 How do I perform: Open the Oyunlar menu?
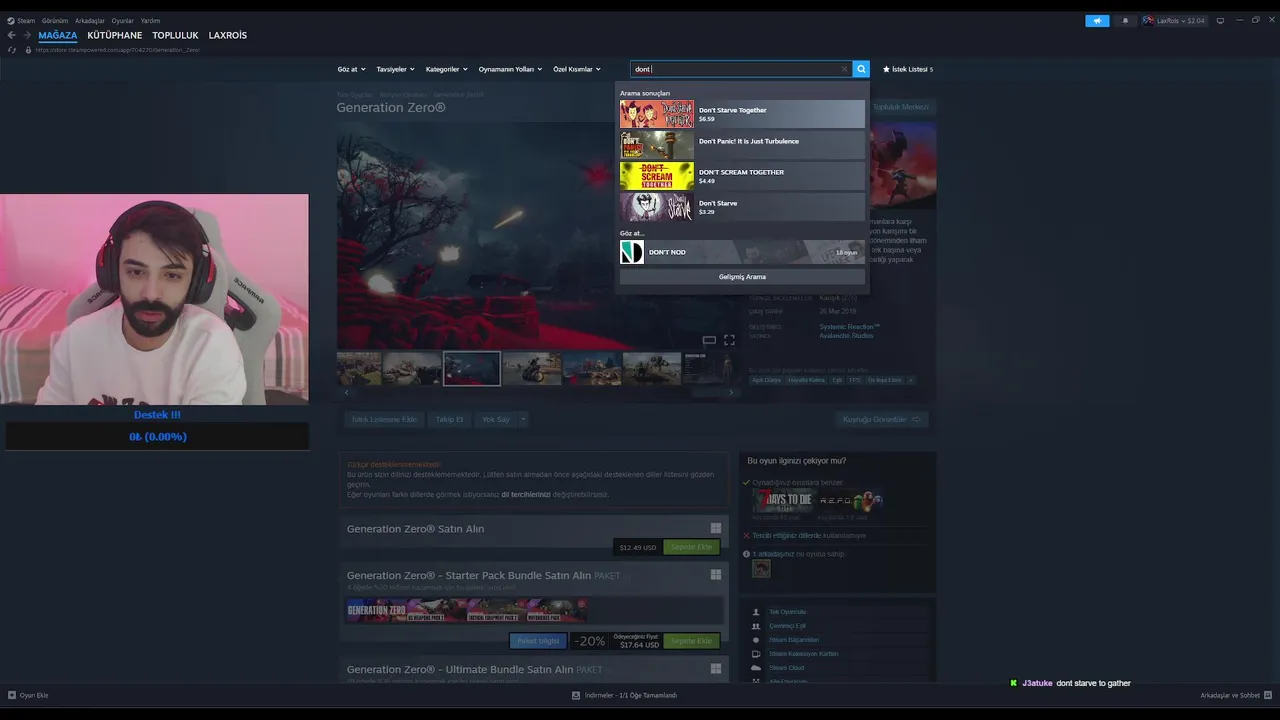pyautogui.click(x=122, y=20)
